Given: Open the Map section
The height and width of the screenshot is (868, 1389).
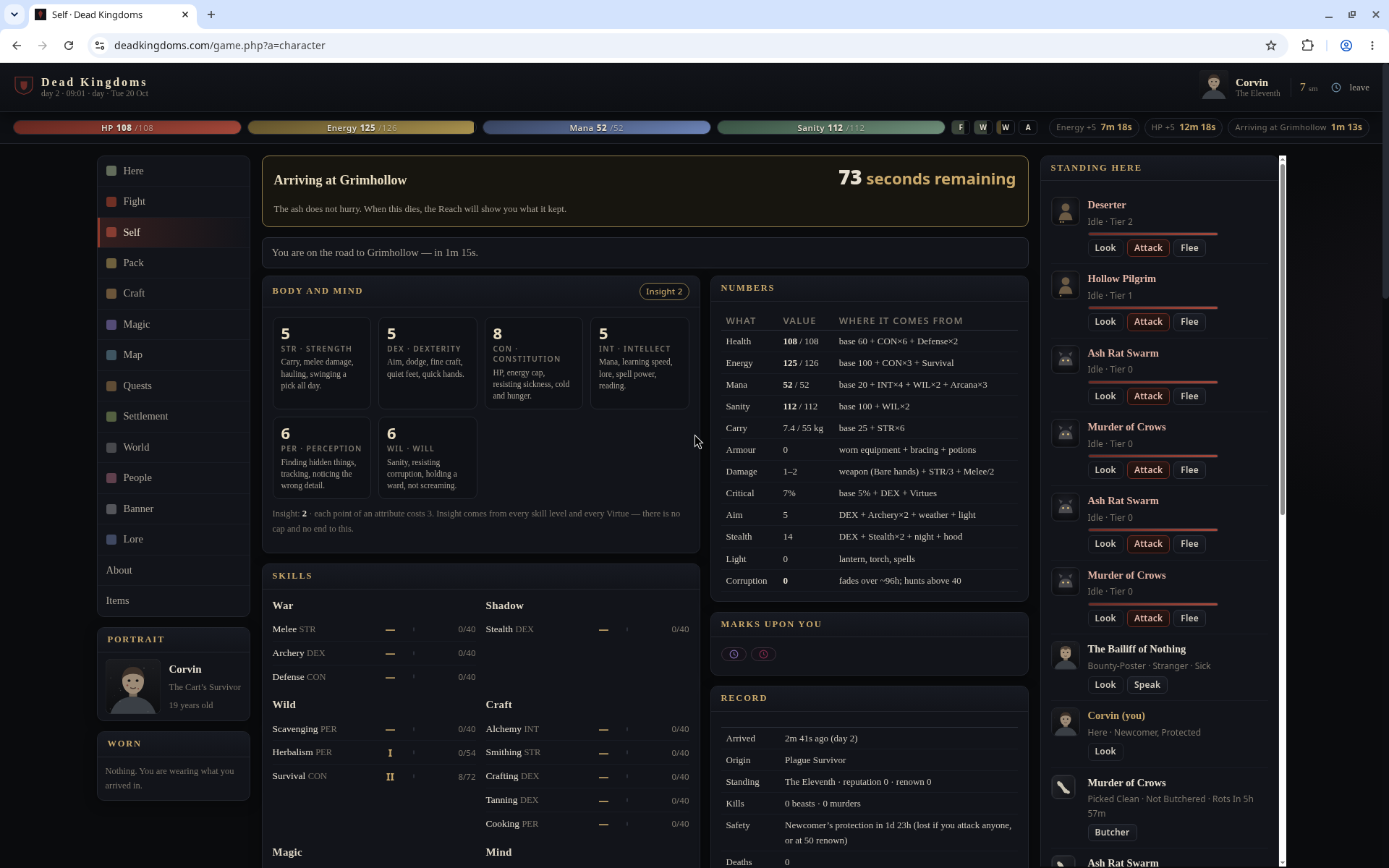Looking at the screenshot, I should coord(174,354).
